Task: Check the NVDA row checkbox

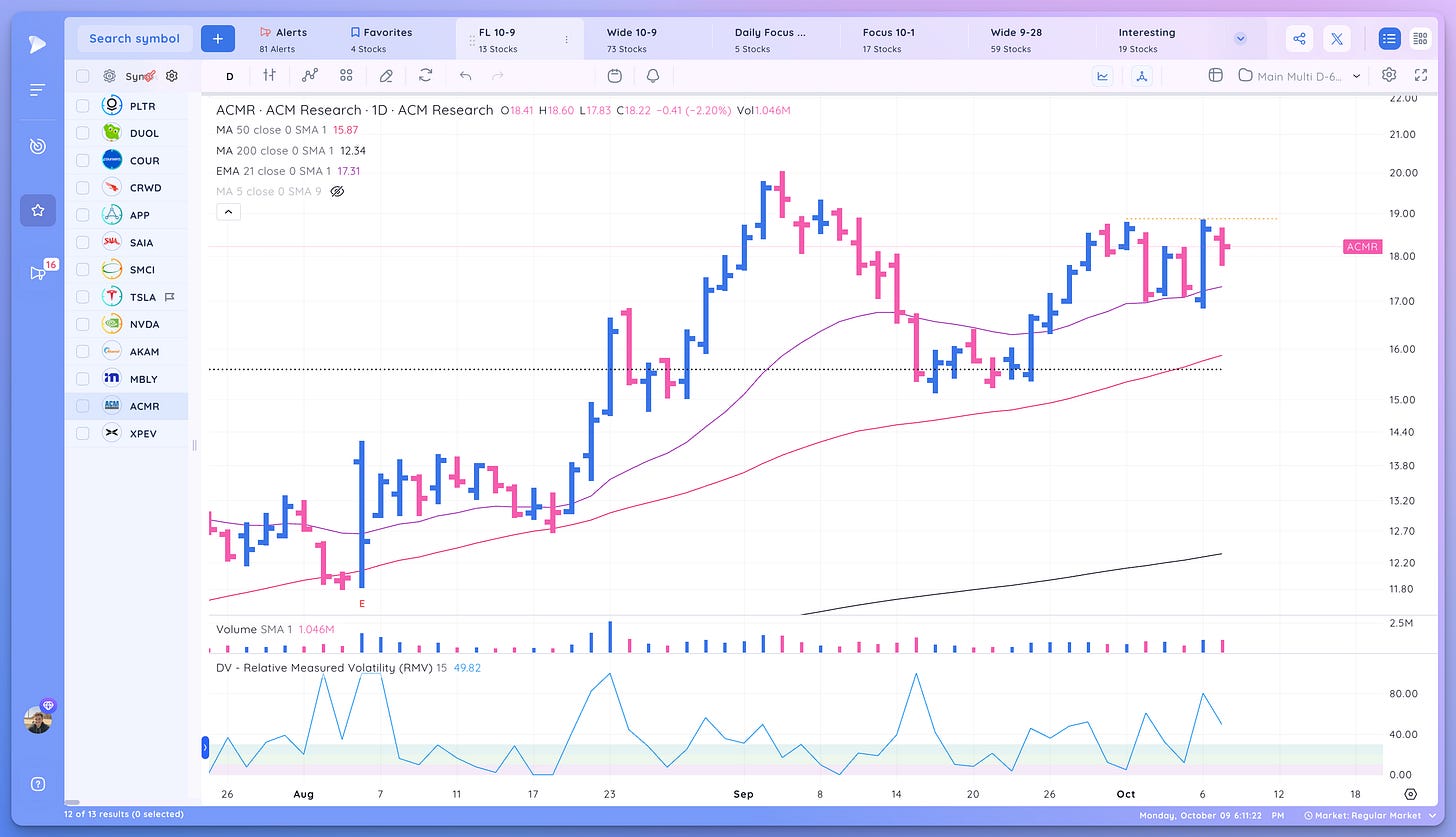Action: (x=83, y=324)
